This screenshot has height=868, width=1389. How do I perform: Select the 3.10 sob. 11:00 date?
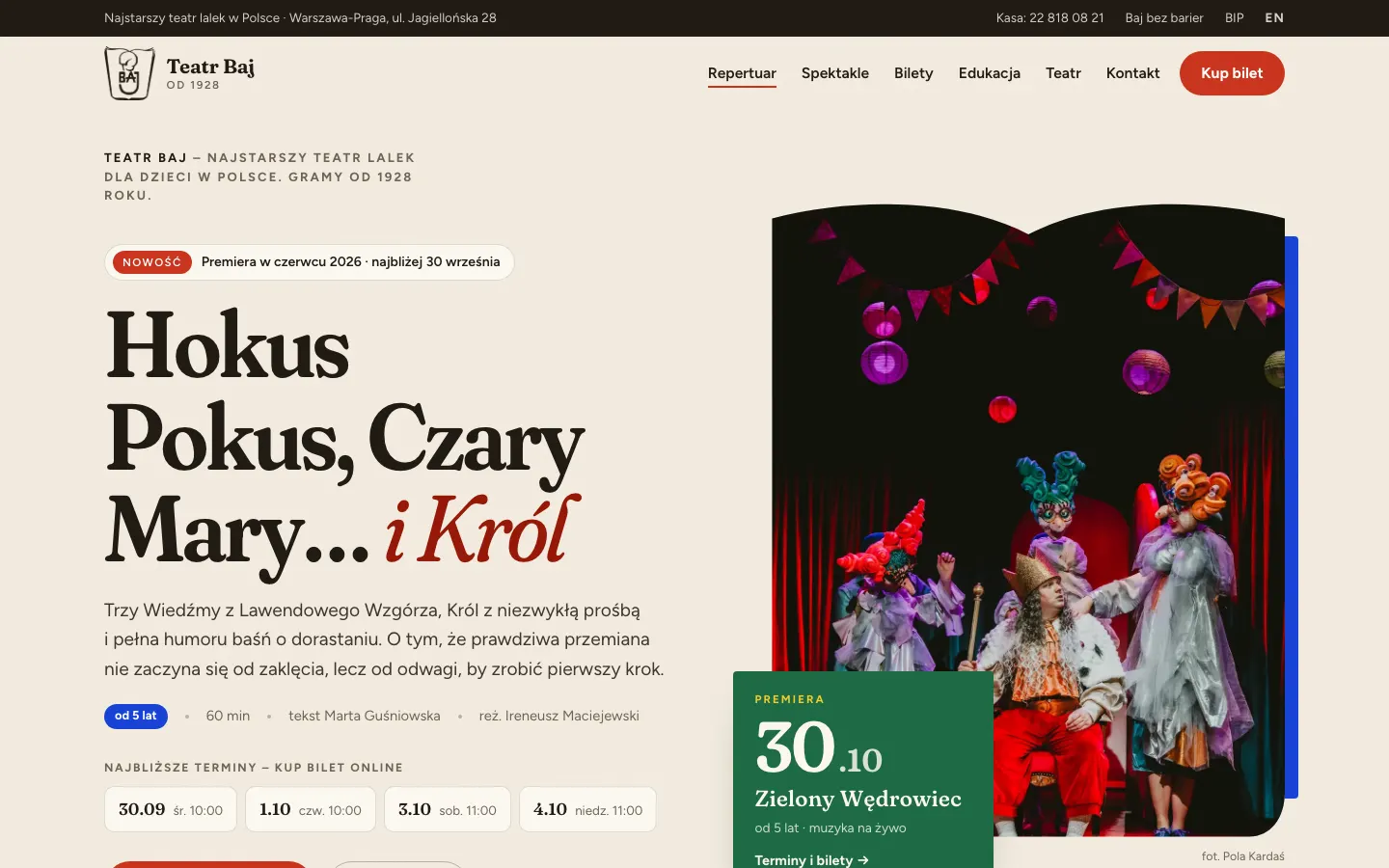[448, 809]
